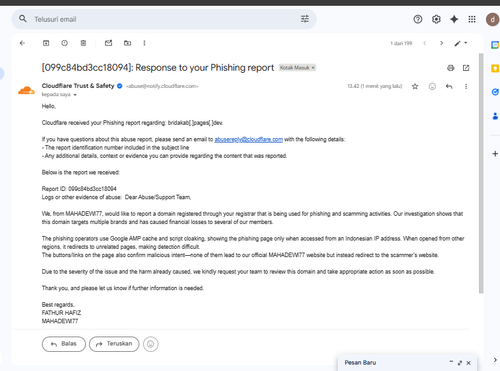Image resolution: width=500 pixels, height=371 pixels.
Task: Close the Pesan Baru compose window
Action: point(468,363)
